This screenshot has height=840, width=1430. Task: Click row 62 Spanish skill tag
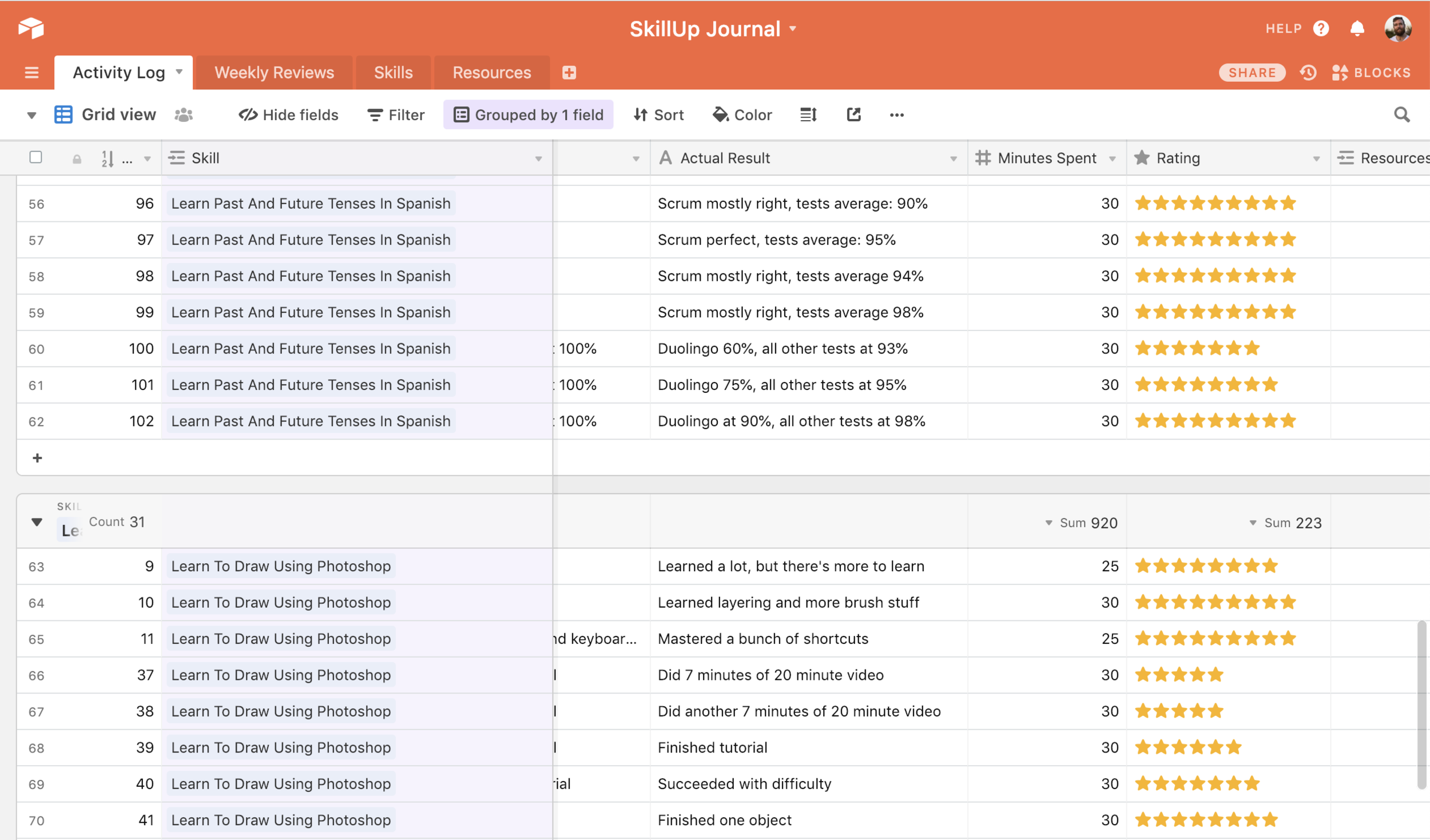pyautogui.click(x=311, y=421)
